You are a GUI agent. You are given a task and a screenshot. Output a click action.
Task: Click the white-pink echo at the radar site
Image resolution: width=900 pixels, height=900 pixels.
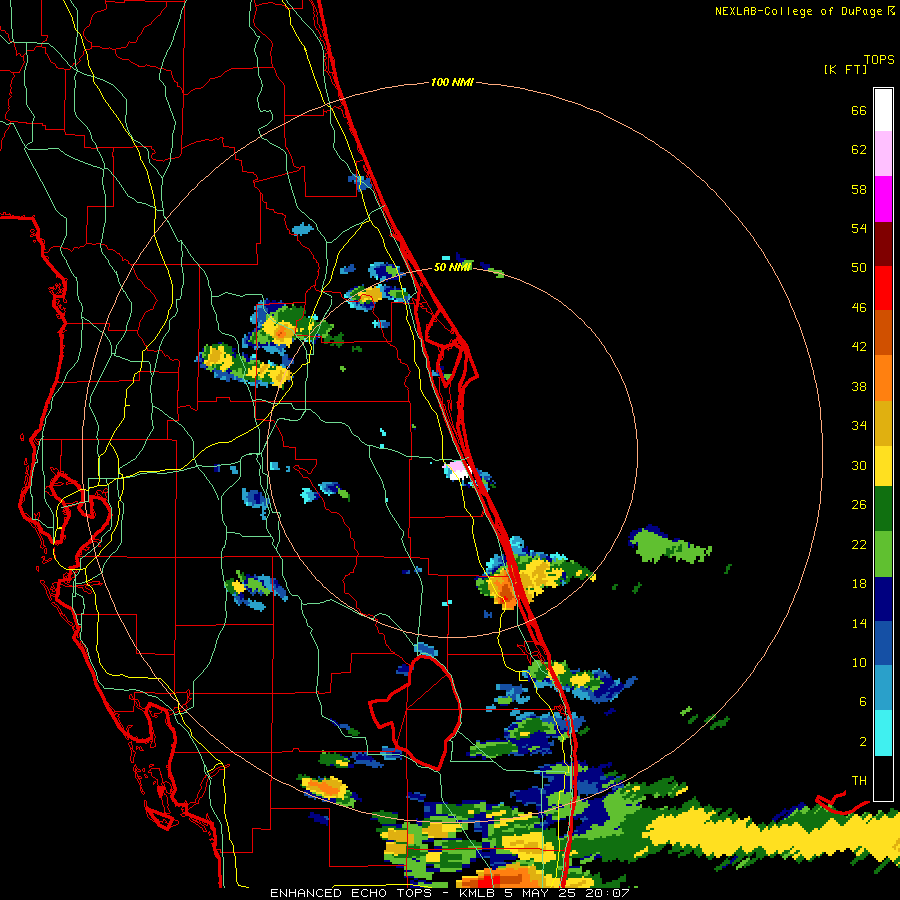[459, 470]
